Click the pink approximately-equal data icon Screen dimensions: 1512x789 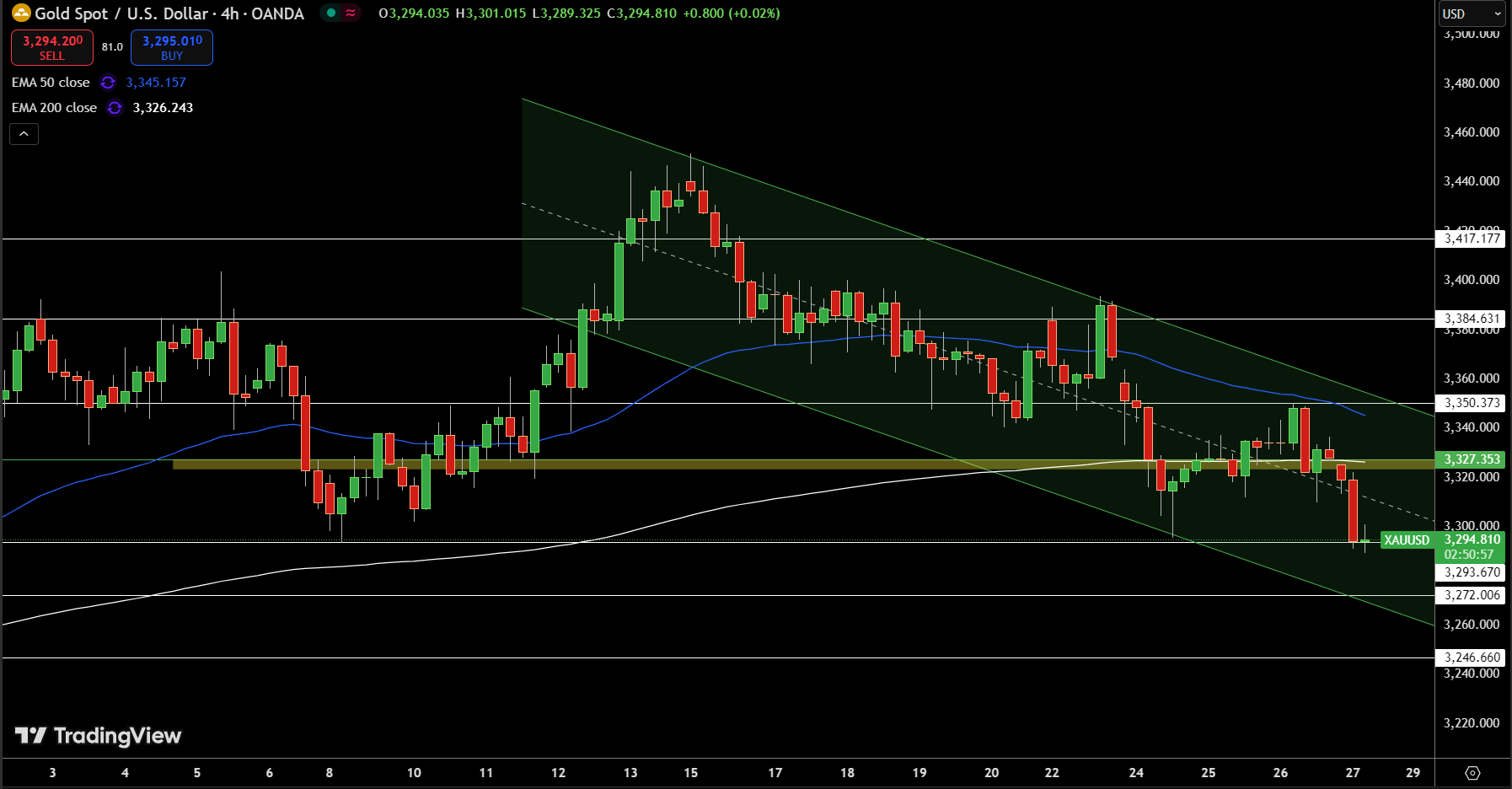(x=351, y=13)
